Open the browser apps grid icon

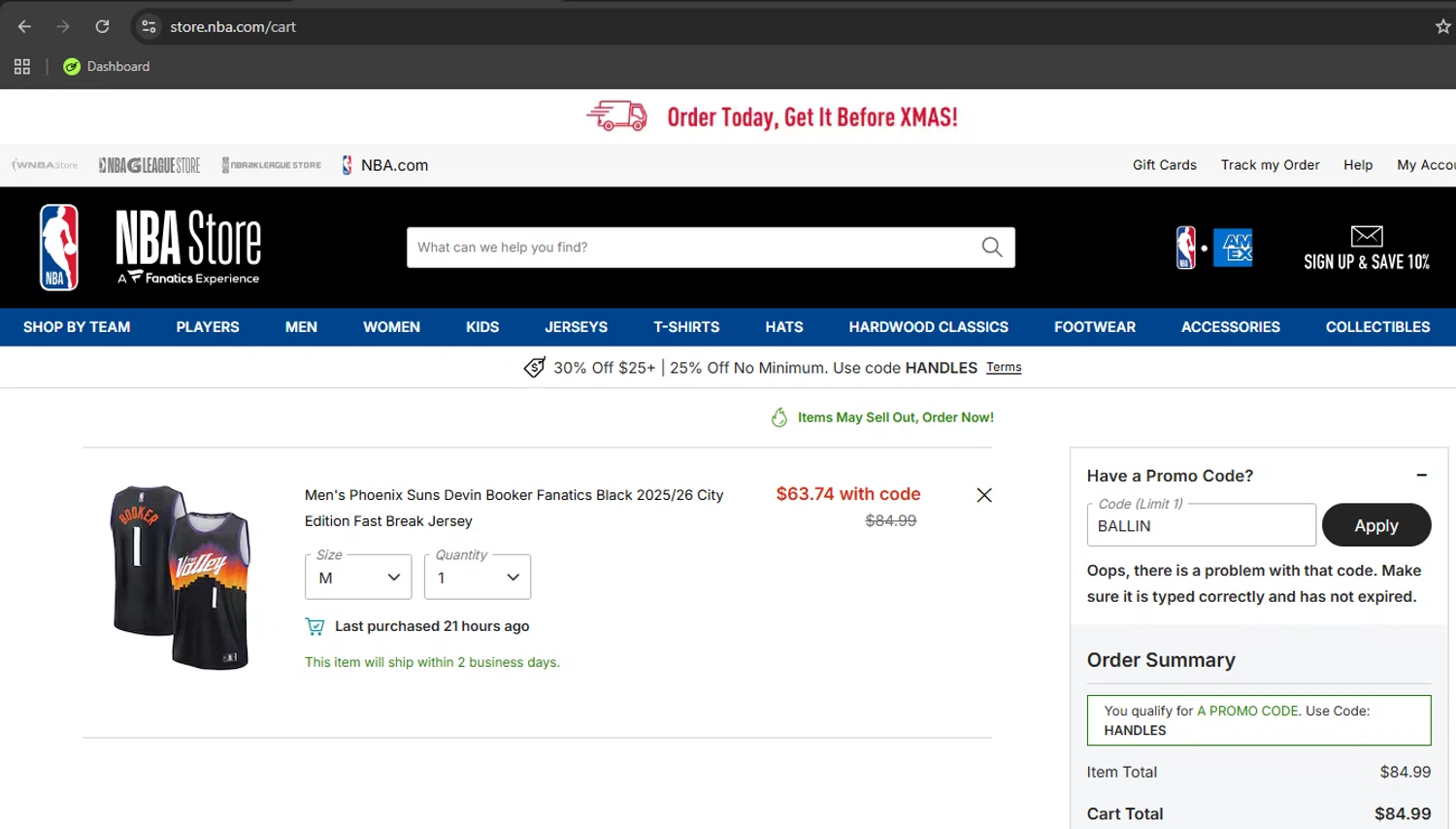pyautogui.click(x=22, y=66)
